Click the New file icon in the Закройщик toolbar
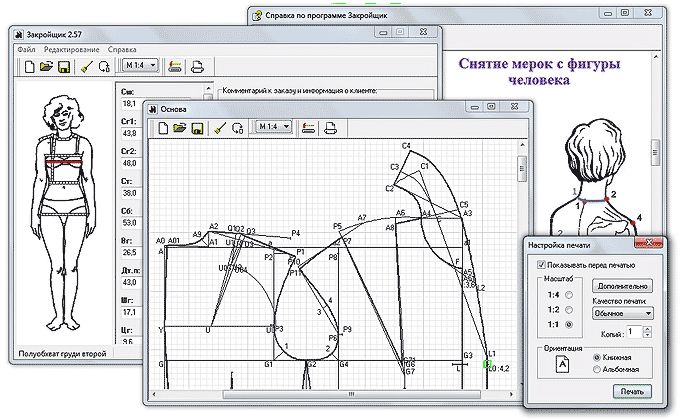The image size is (680, 419). point(30,67)
